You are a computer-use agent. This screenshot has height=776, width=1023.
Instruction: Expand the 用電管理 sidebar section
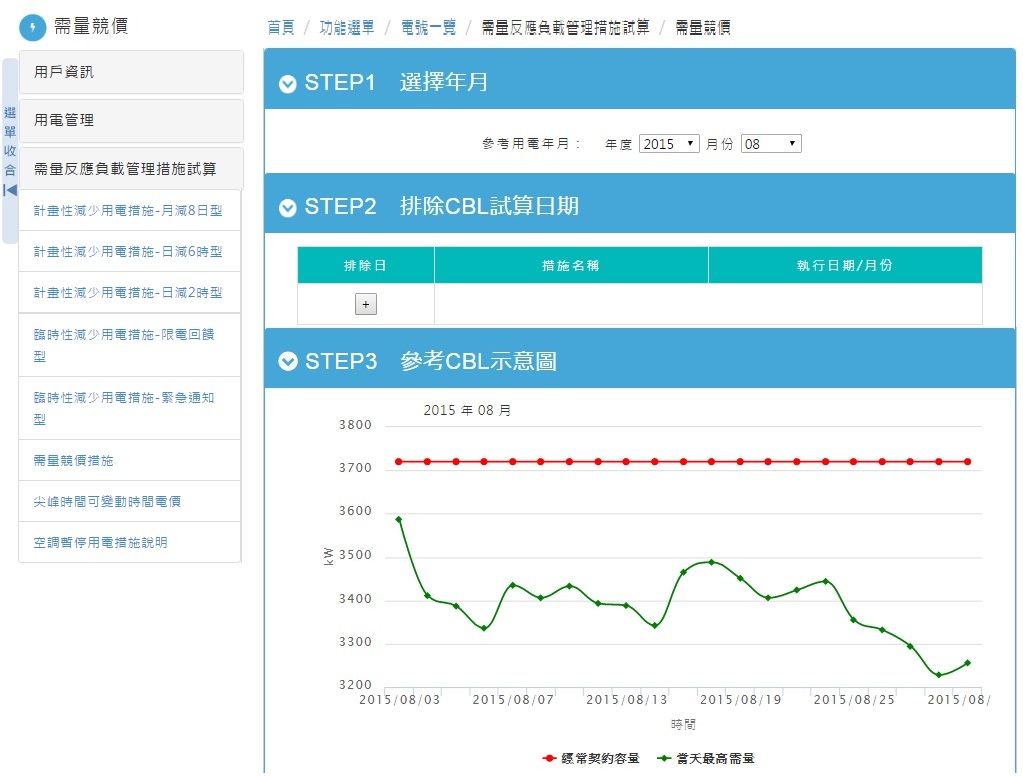tap(131, 120)
